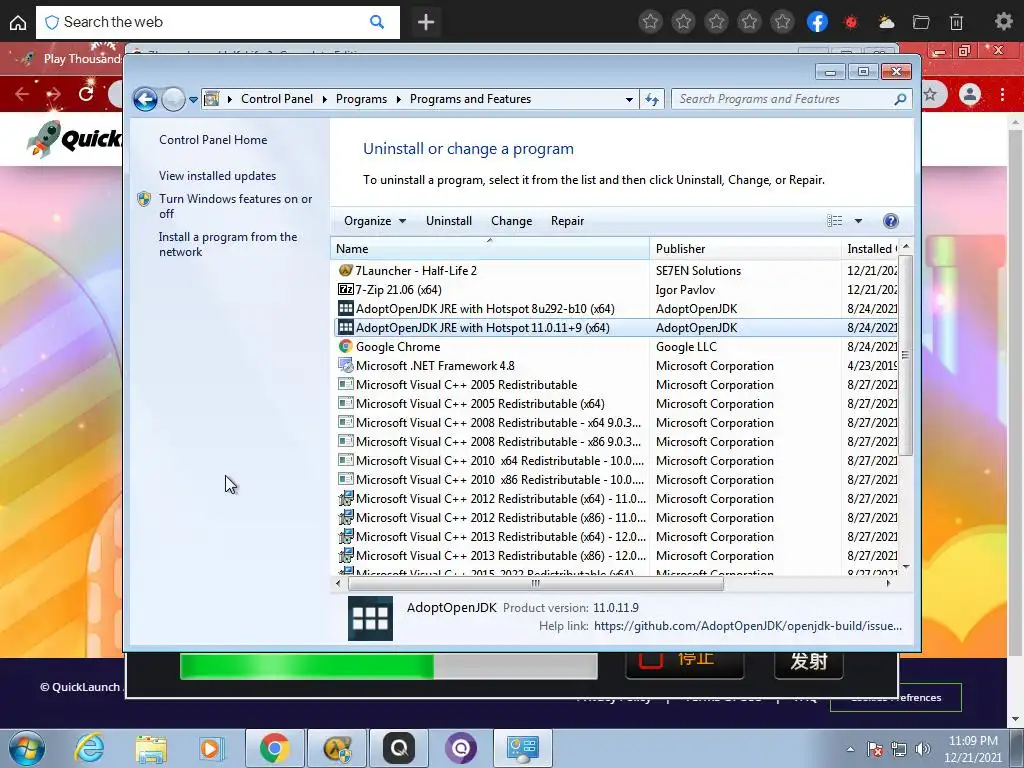
Task: Sort by the Name column header
Action: coord(490,249)
